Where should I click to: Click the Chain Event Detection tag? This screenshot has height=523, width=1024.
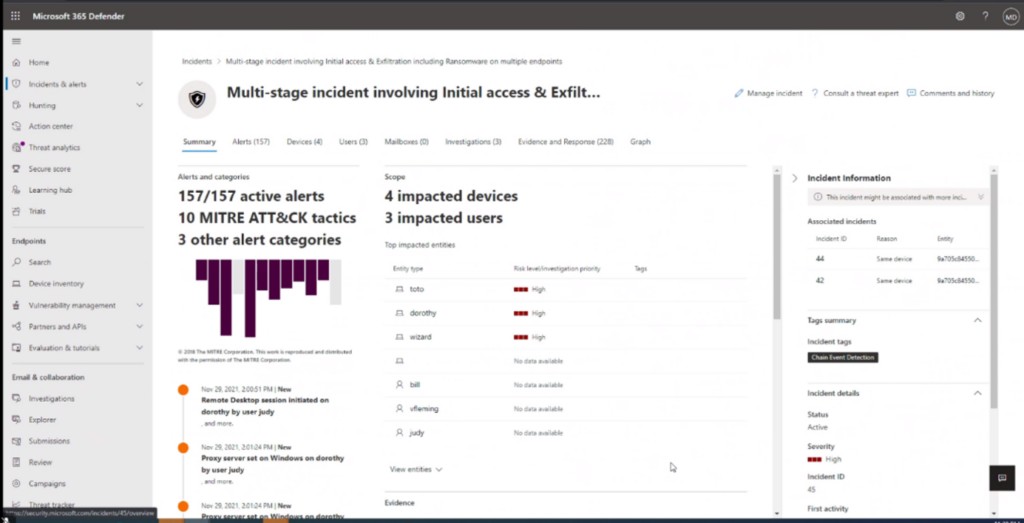842,358
